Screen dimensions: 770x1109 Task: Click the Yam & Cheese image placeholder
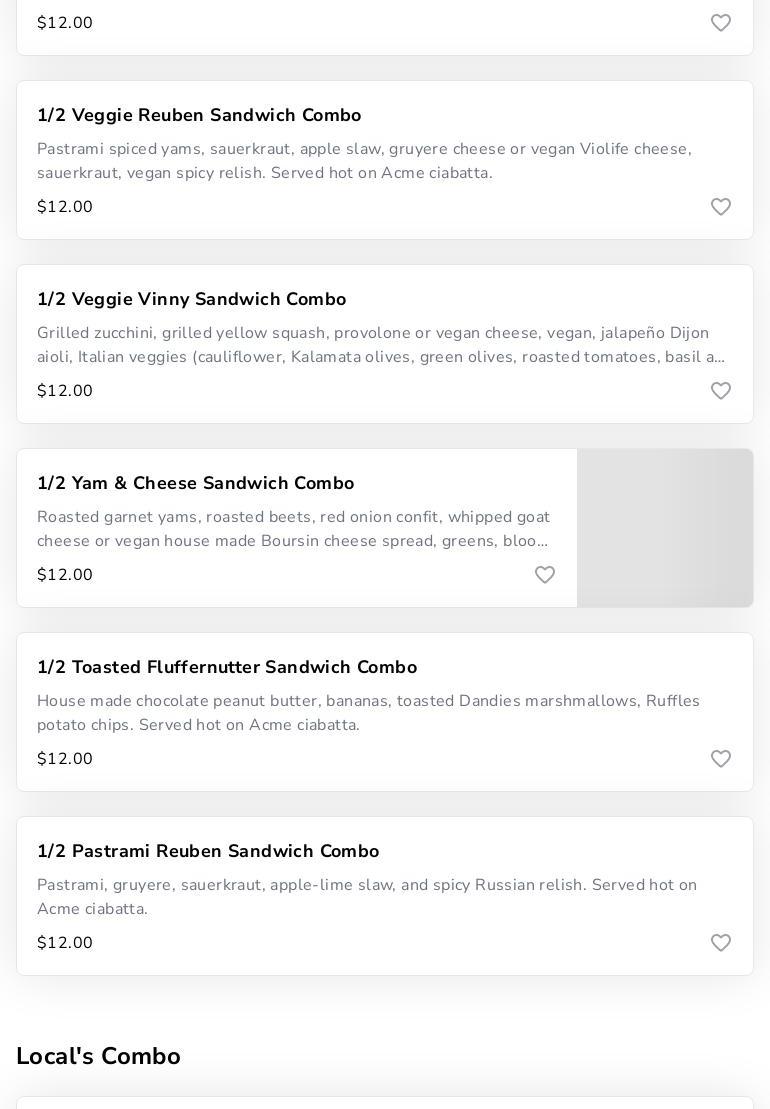tap(665, 528)
